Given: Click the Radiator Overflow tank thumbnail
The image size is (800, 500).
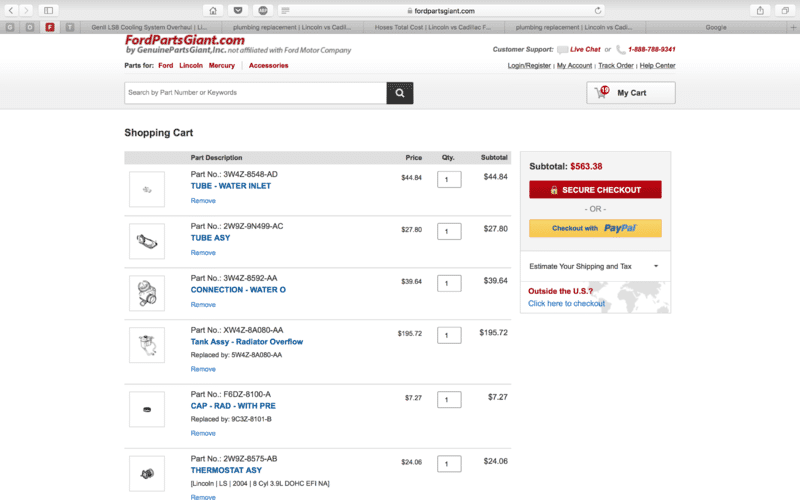Looking at the screenshot, I should [x=147, y=344].
